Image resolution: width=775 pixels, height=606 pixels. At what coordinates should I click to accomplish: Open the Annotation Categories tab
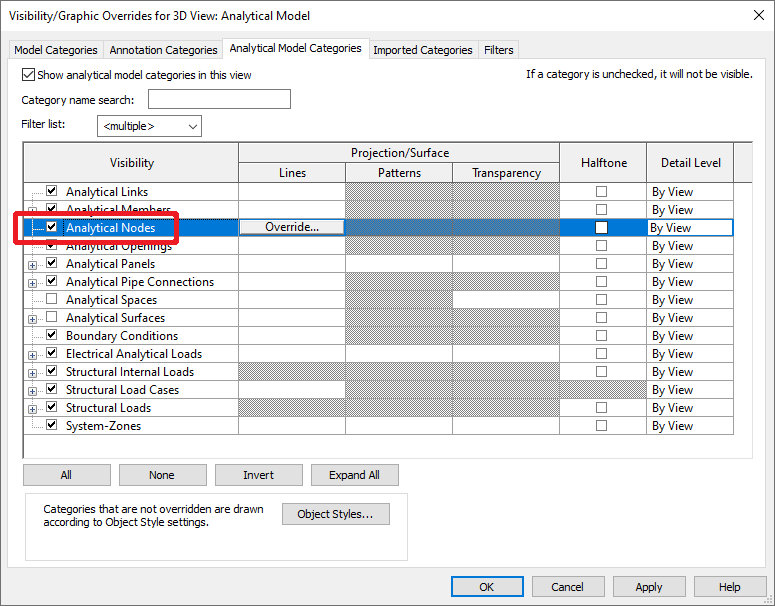[x=163, y=50]
